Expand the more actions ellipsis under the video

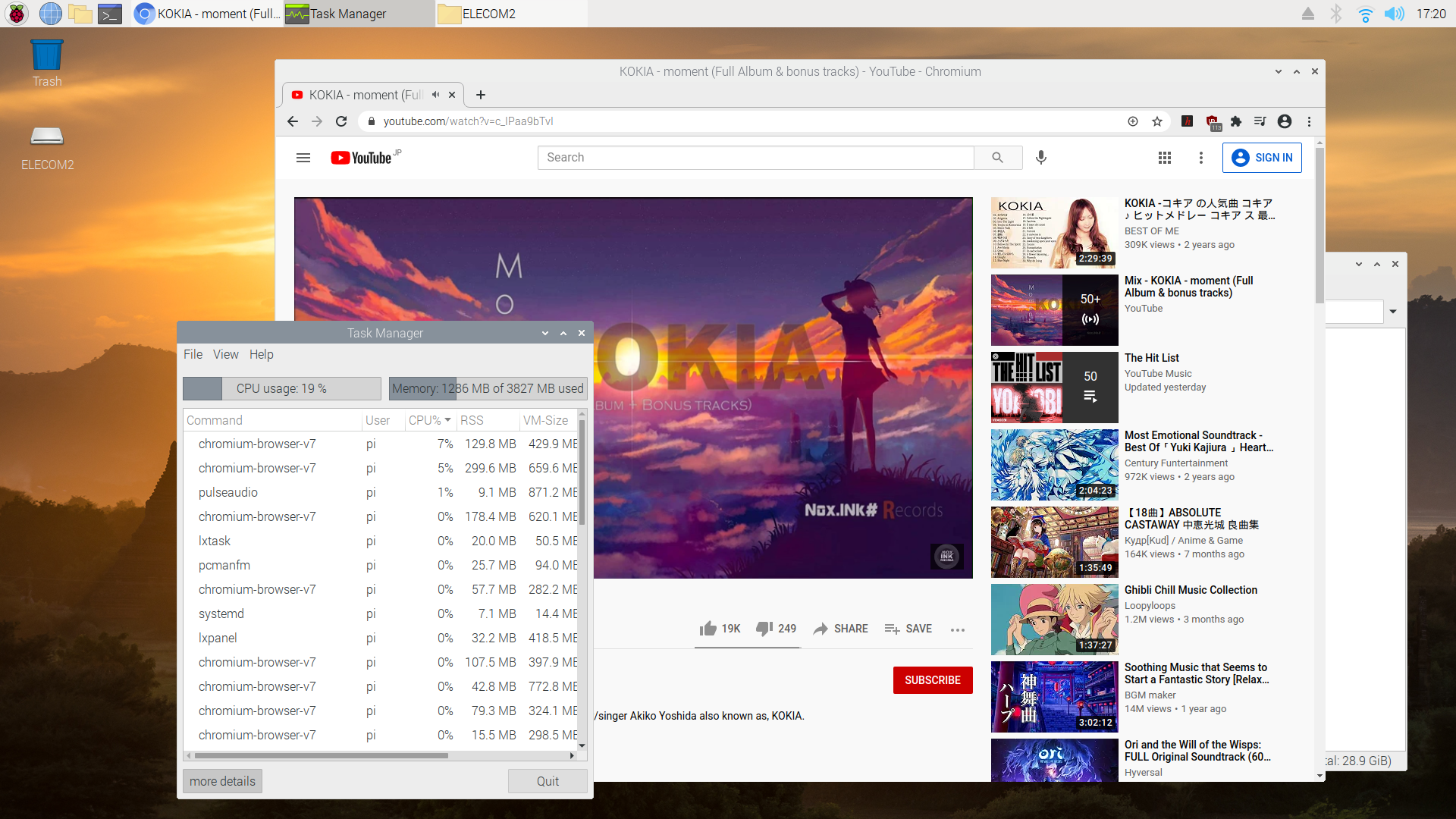point(958,629)
